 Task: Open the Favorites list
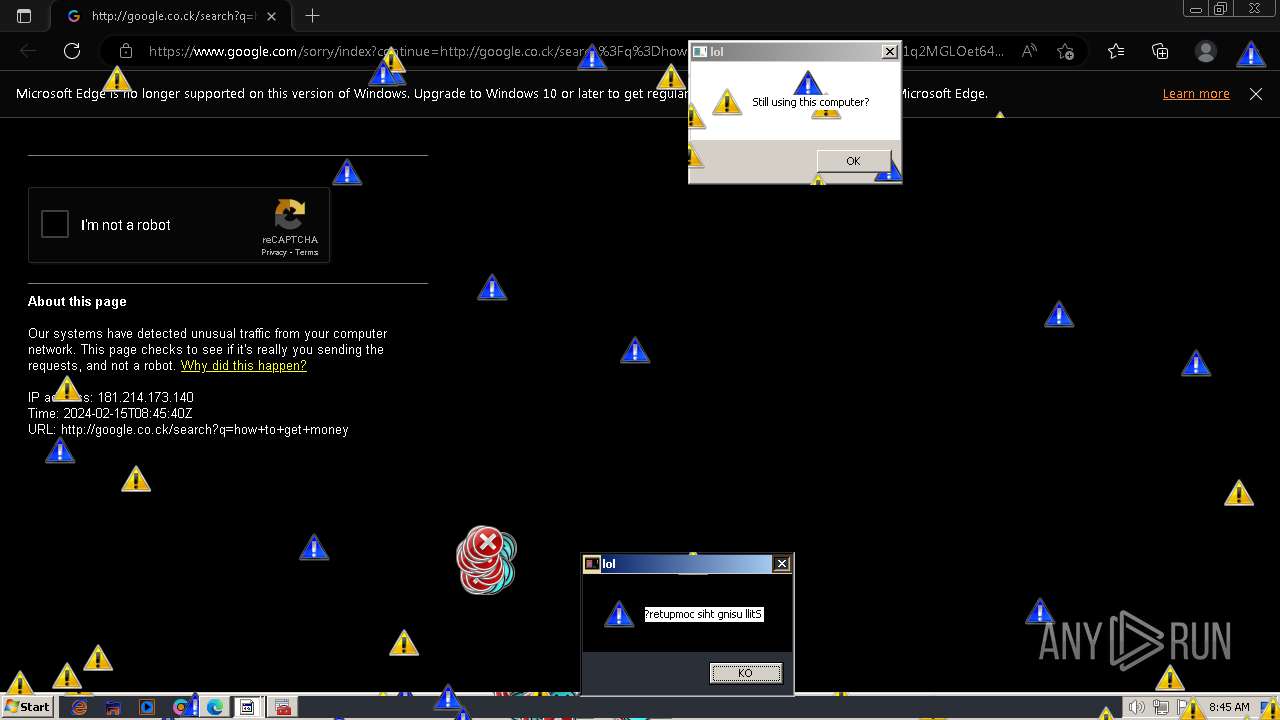1116,51
